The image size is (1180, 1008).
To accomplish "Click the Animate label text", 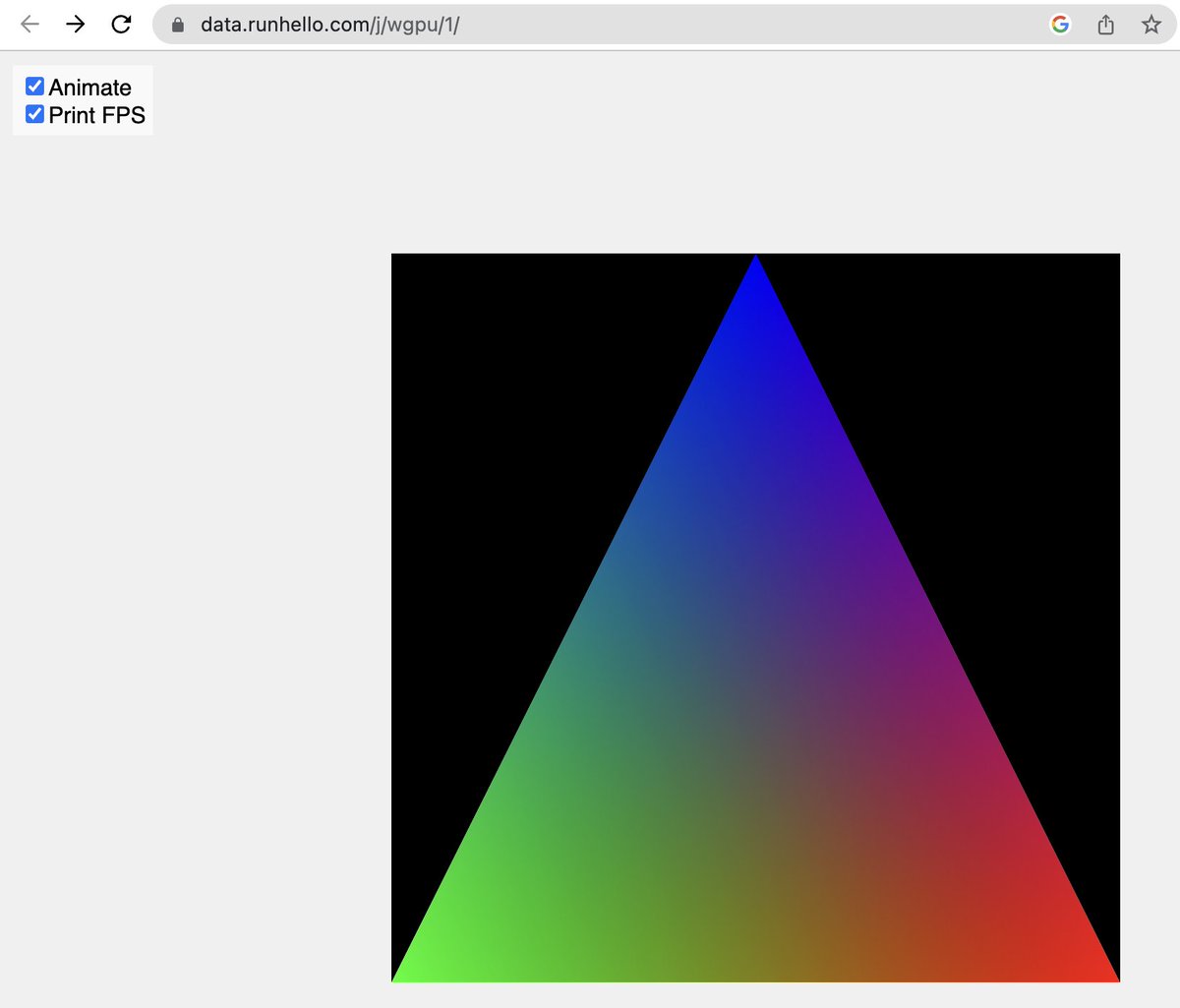I will pyautogui.click(x=89, y=88).
